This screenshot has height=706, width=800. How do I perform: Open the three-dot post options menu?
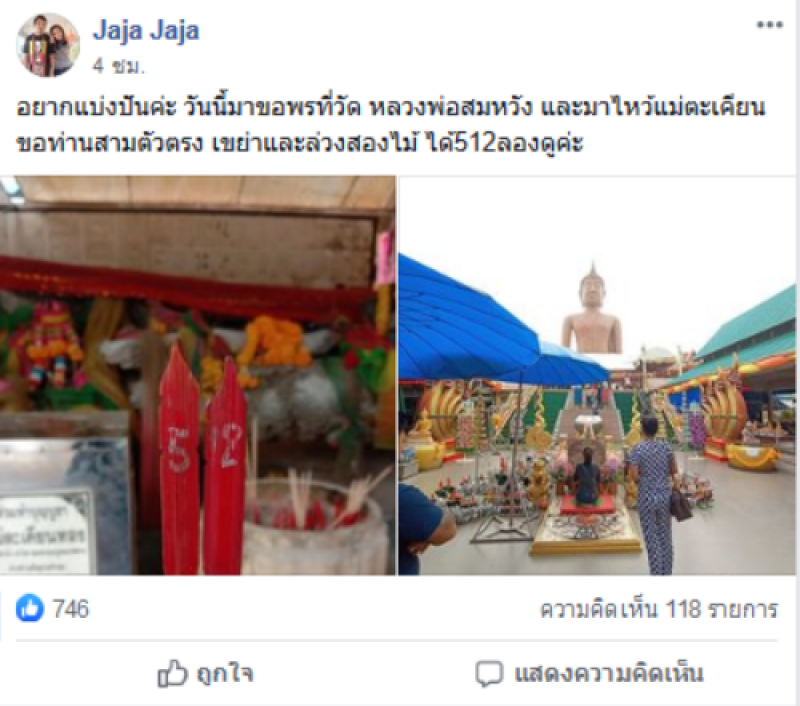pos(769,24)
